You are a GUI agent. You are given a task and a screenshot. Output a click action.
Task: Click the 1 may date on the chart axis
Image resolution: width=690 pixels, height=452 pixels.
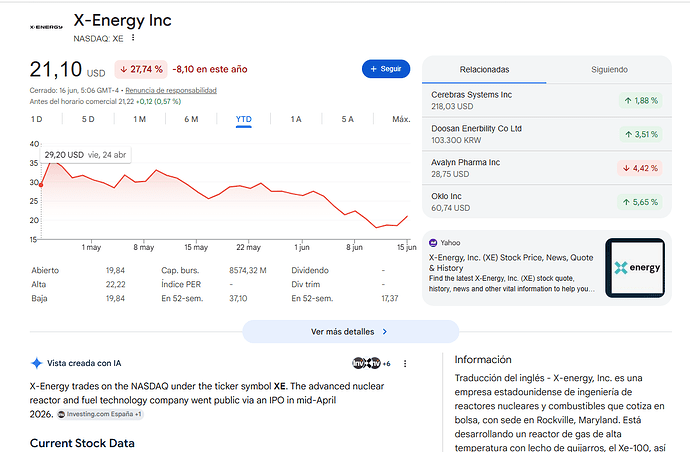(91, 247)
